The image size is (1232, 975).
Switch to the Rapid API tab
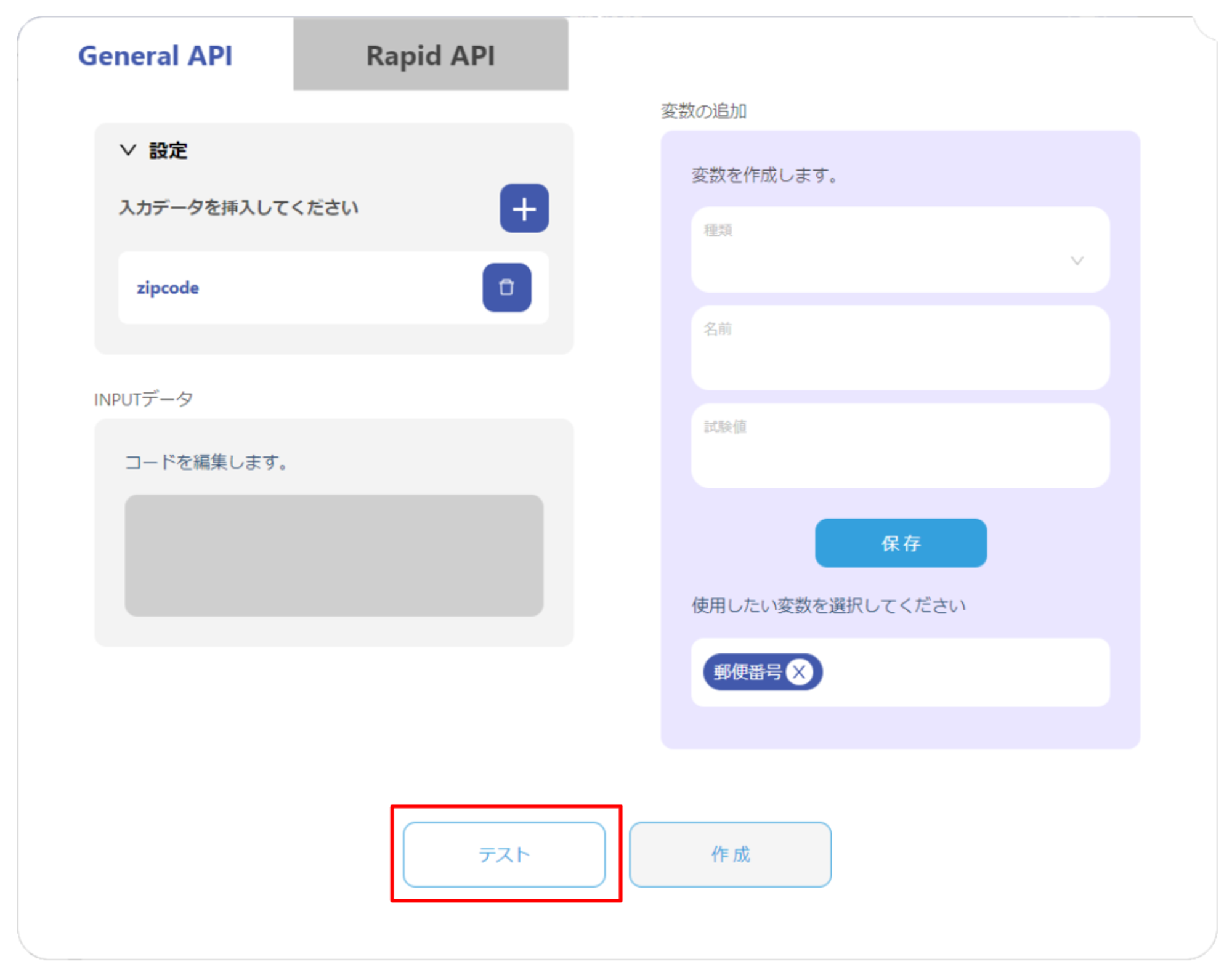point(431,55)
